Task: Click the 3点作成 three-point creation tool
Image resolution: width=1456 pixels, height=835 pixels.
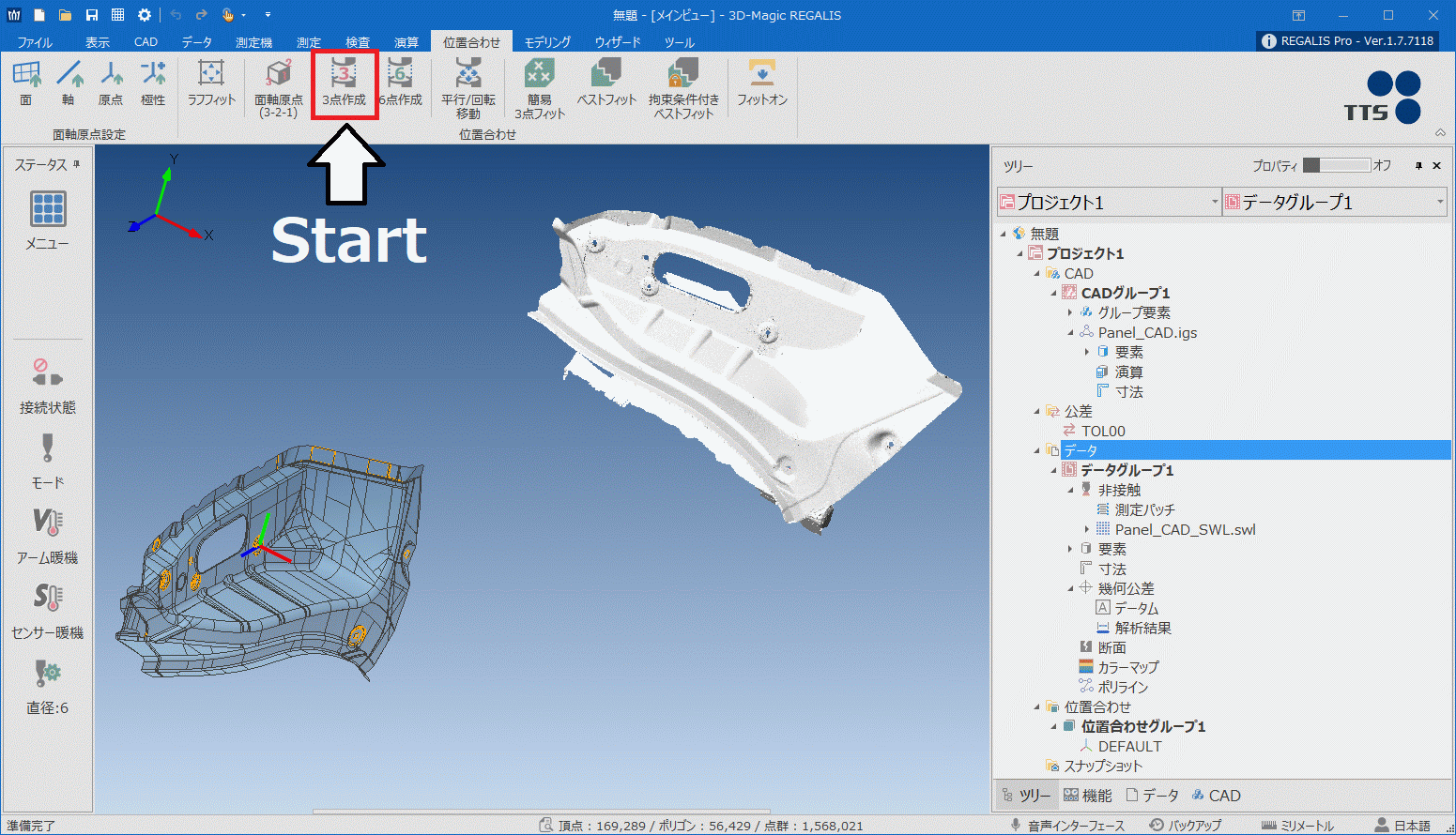Action: tap(345, 83)
